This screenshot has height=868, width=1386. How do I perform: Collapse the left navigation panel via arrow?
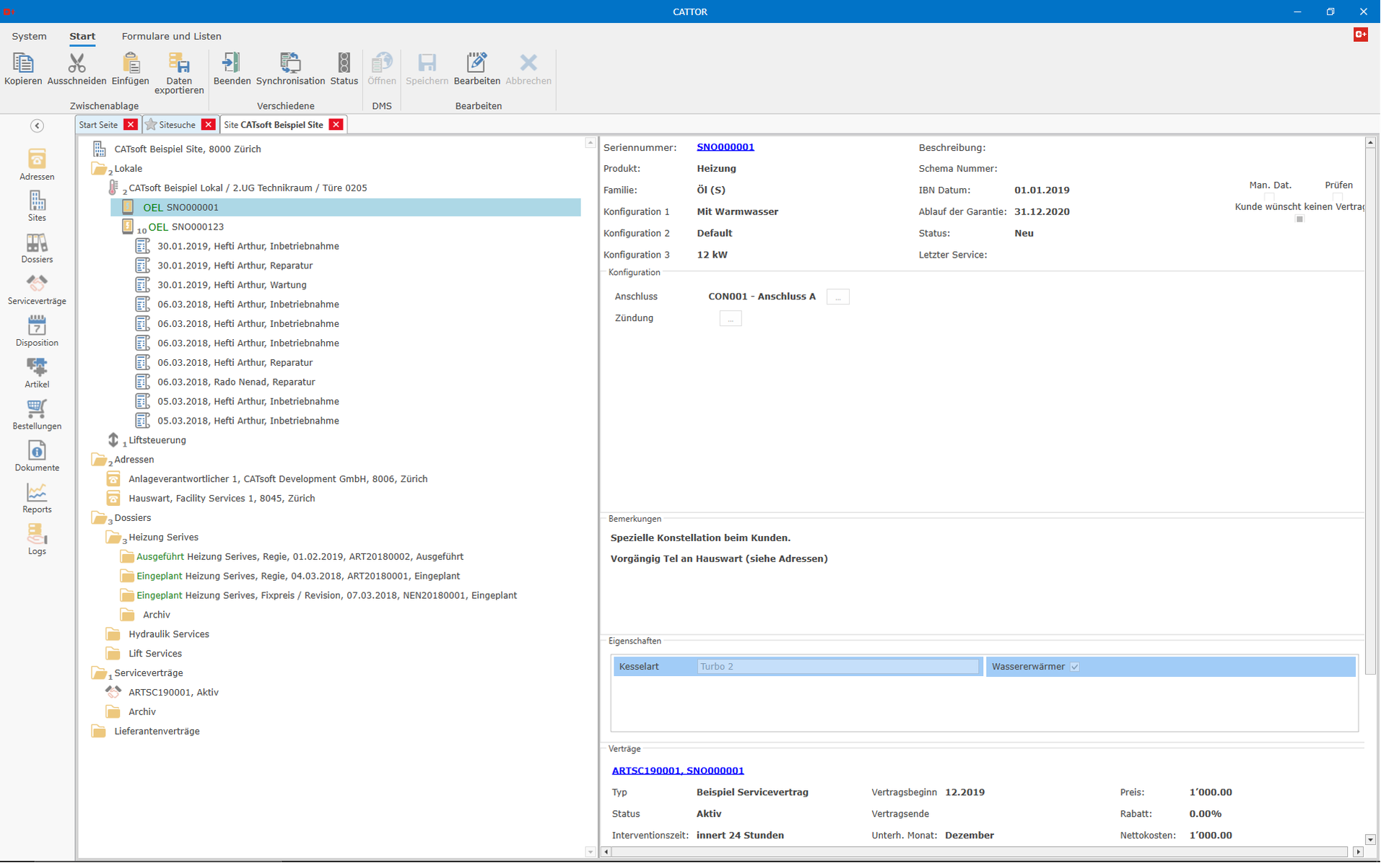point(37,126)
